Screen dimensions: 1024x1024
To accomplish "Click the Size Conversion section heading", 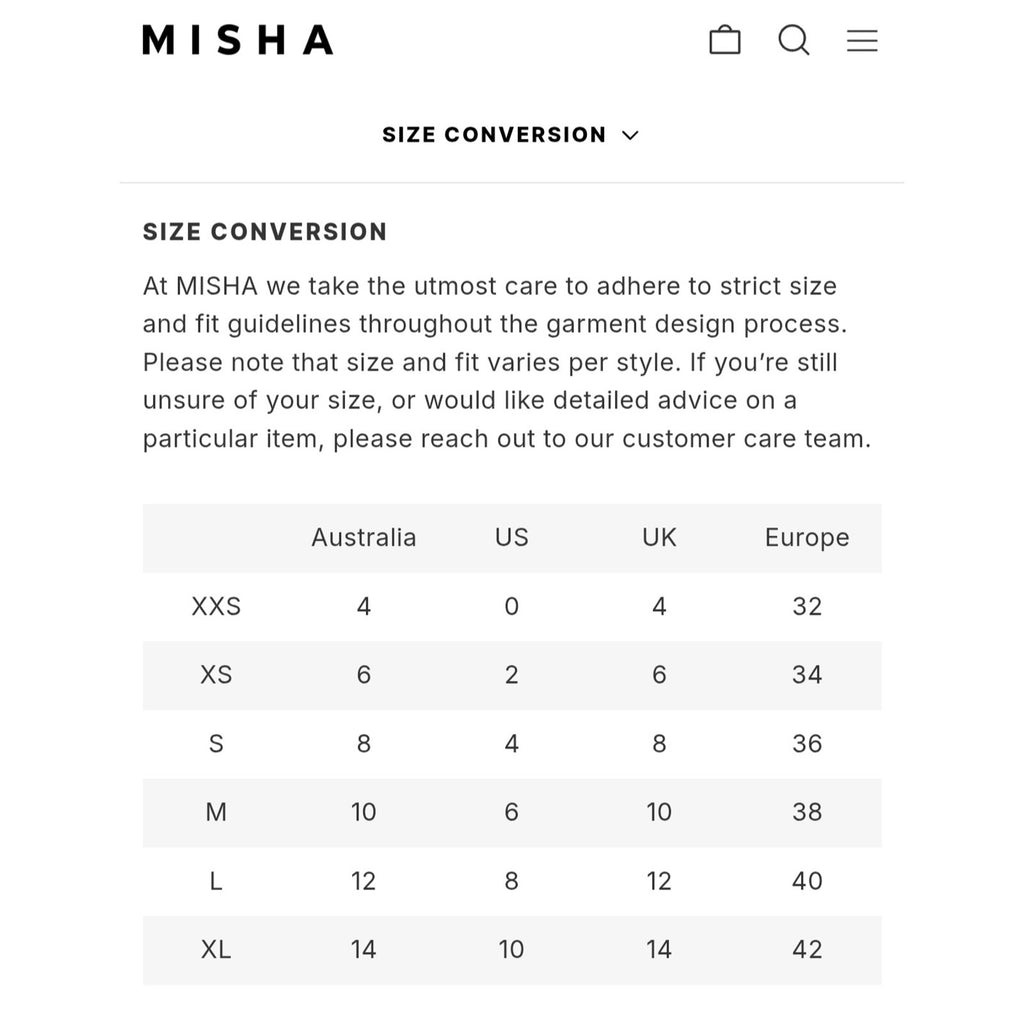I will [265, 232].
